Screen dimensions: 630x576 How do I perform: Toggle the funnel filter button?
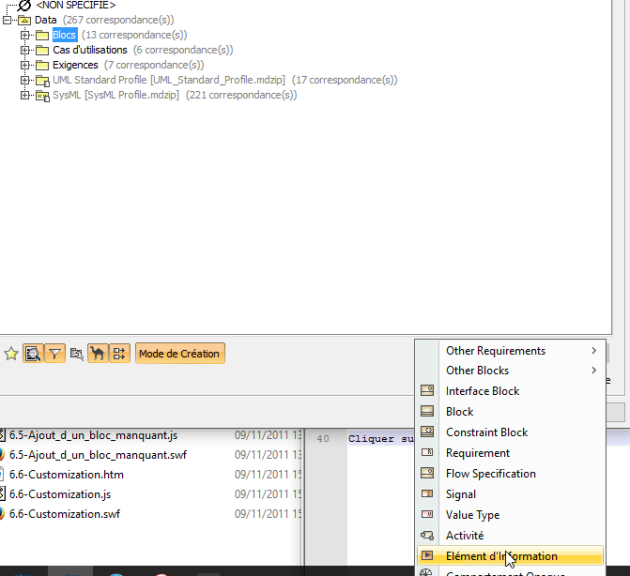point(54,353)
